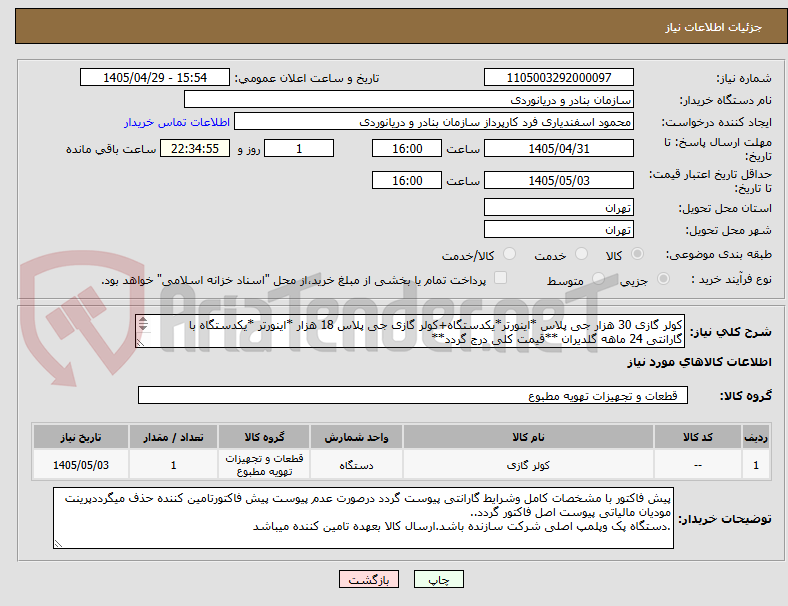Click the توضیحات خریدار text area
788x606 pixels.
tap(363, 518)
